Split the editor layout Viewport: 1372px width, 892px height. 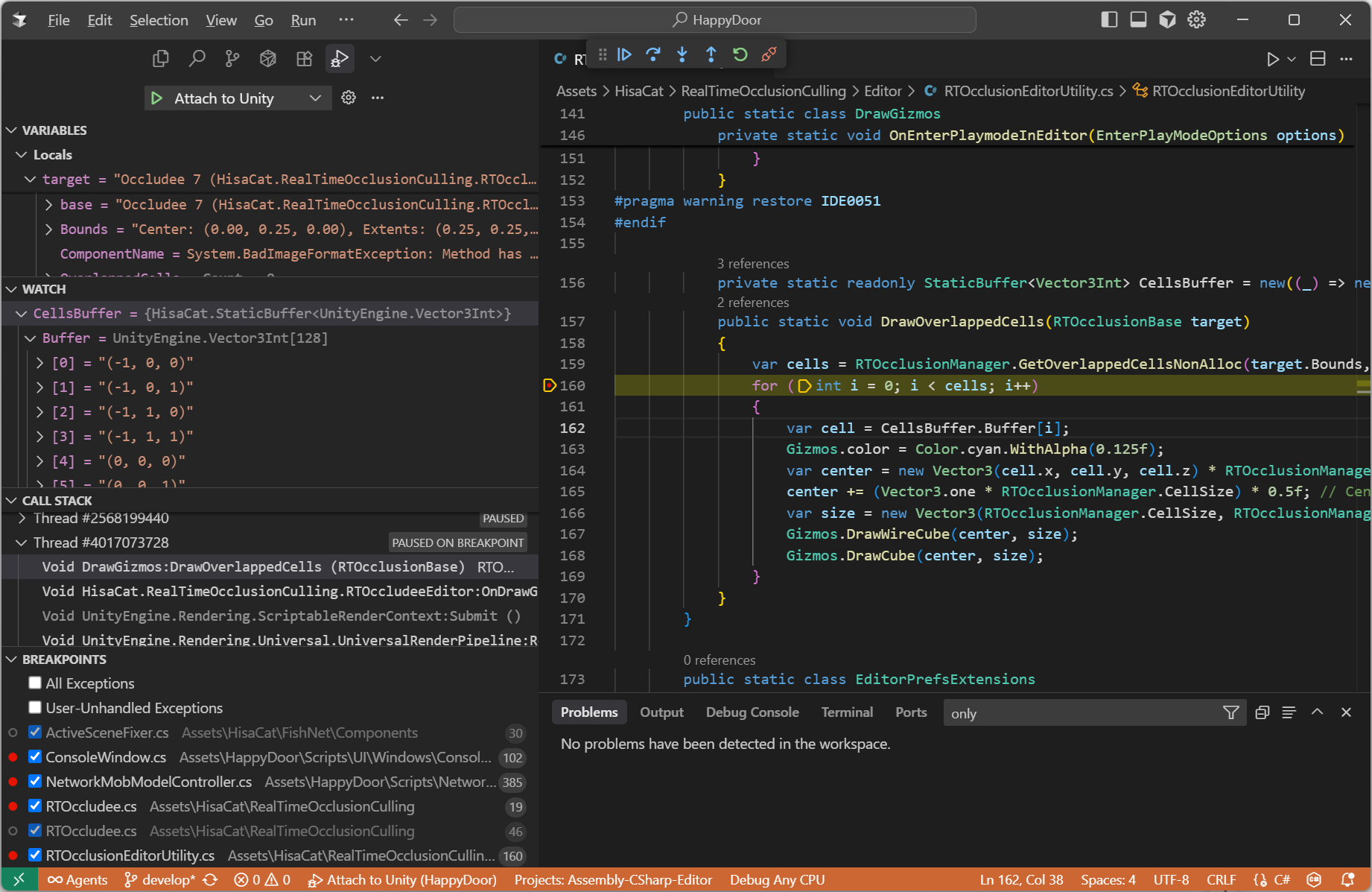point(1318,59)
